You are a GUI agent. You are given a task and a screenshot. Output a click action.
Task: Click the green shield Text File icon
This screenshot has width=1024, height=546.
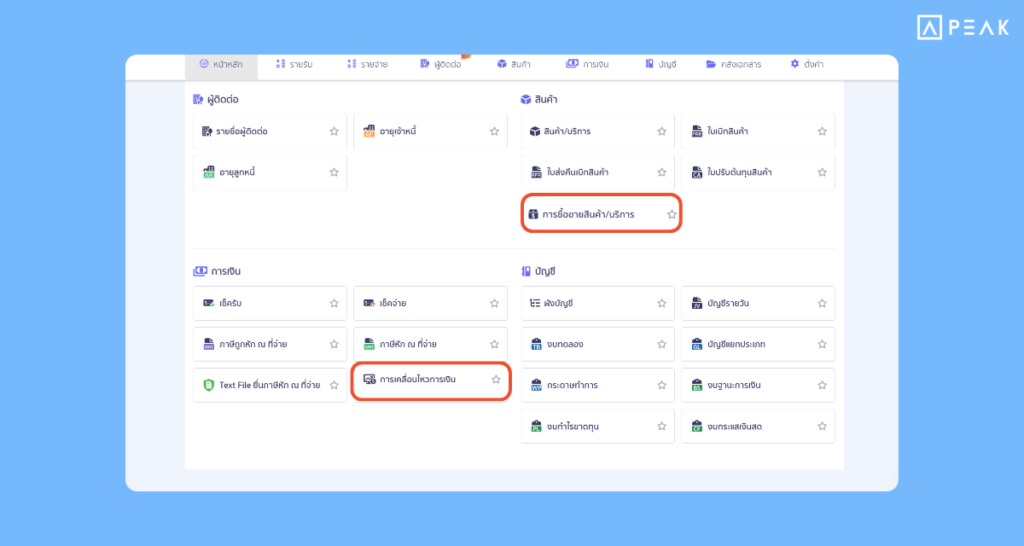[x=208, y=385]
